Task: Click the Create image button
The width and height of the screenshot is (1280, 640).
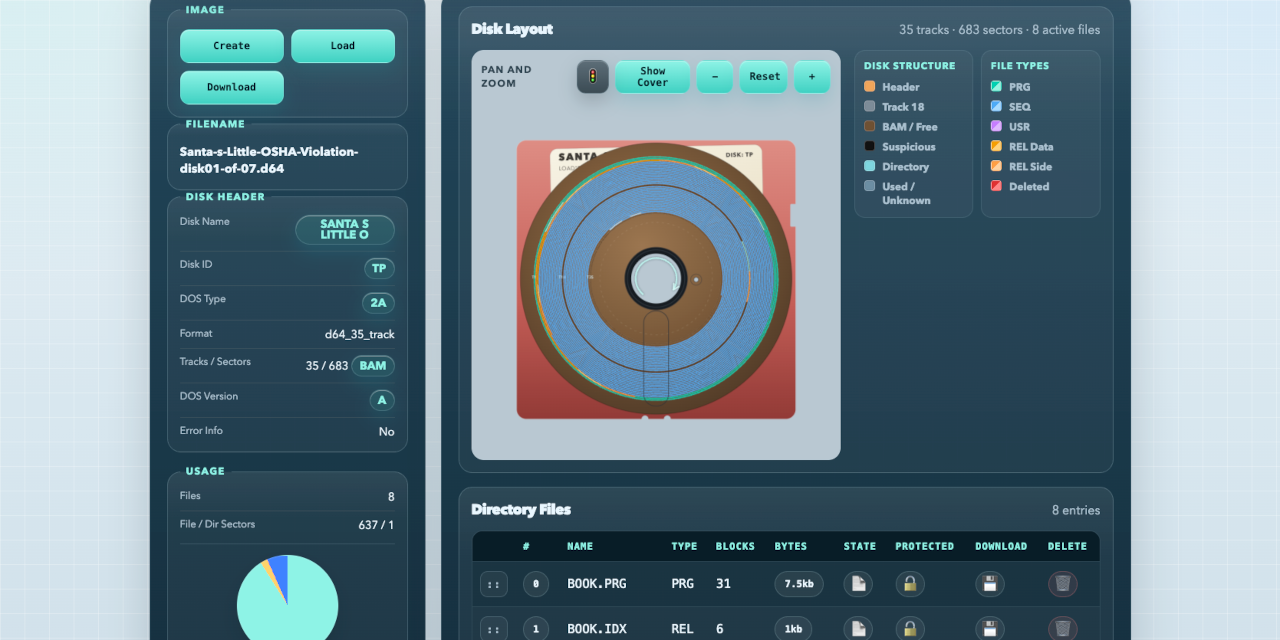Action: [x=232, y=46]
